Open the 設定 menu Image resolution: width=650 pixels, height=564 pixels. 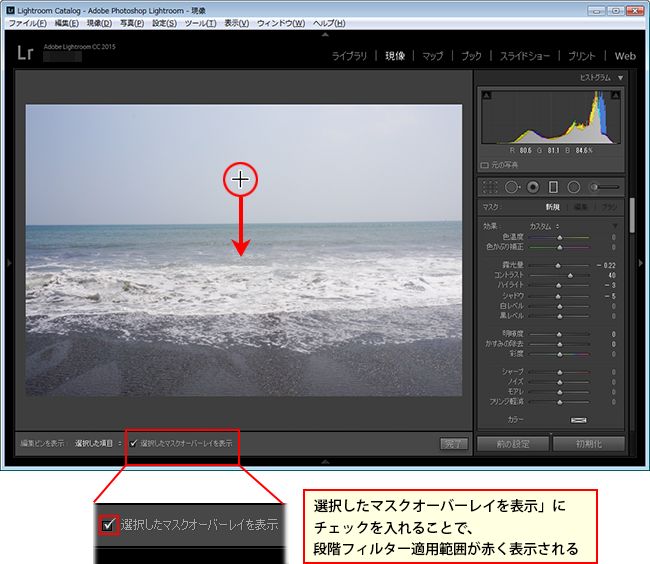point(164,23)
